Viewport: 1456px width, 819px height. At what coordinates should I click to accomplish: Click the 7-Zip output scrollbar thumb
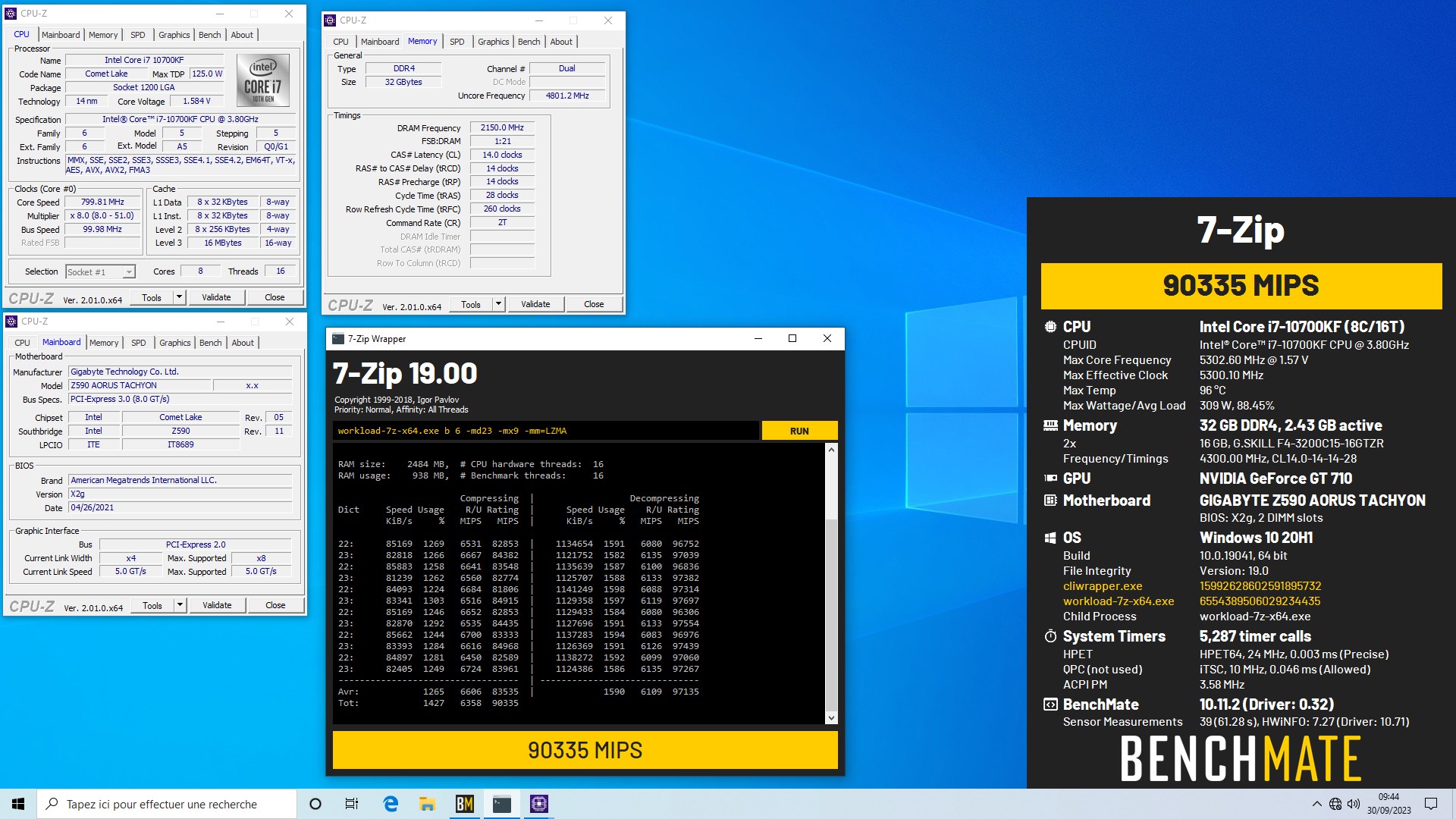(831, 615)
